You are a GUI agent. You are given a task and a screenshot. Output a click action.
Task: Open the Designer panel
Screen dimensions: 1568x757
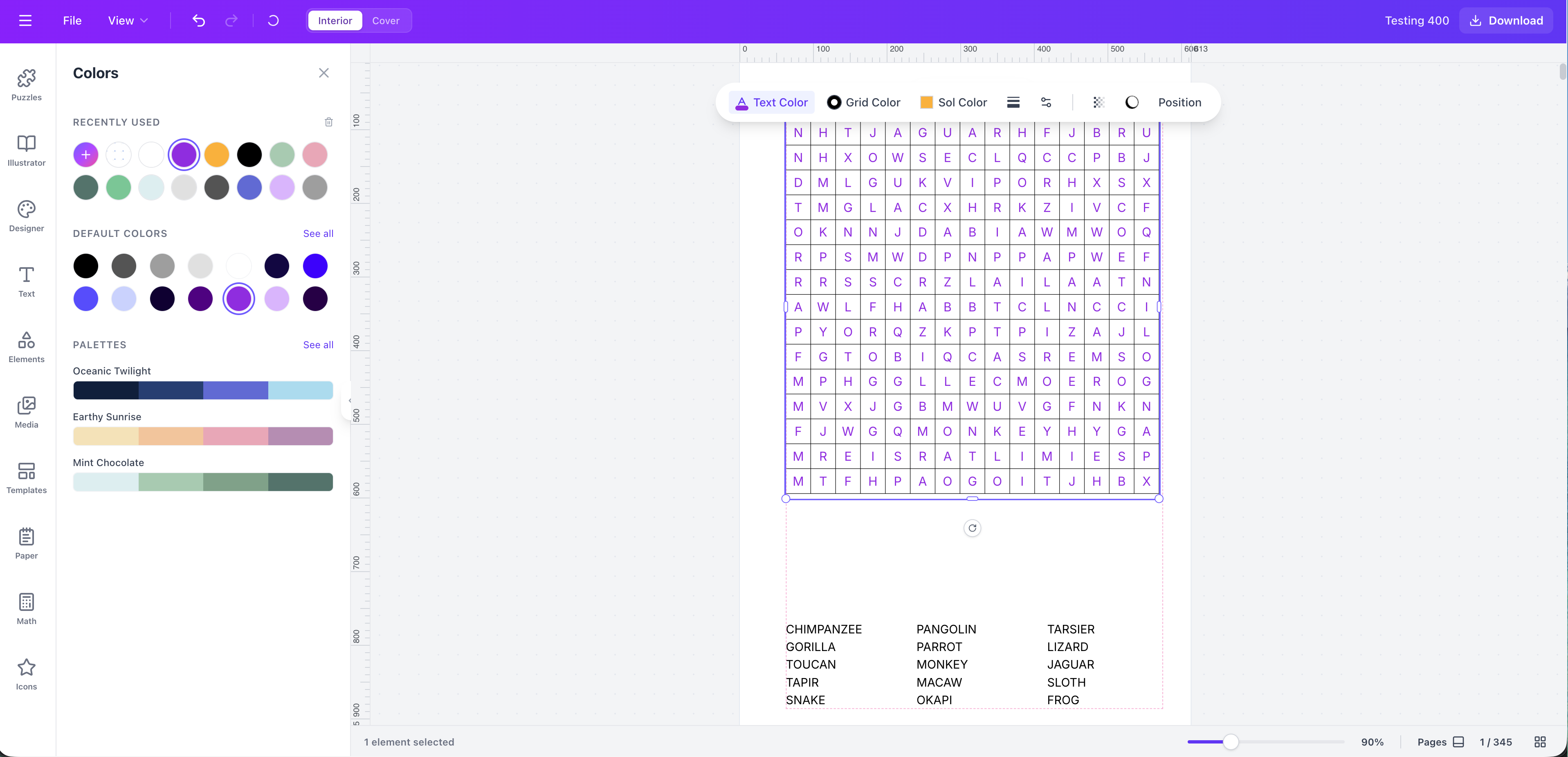26,216
